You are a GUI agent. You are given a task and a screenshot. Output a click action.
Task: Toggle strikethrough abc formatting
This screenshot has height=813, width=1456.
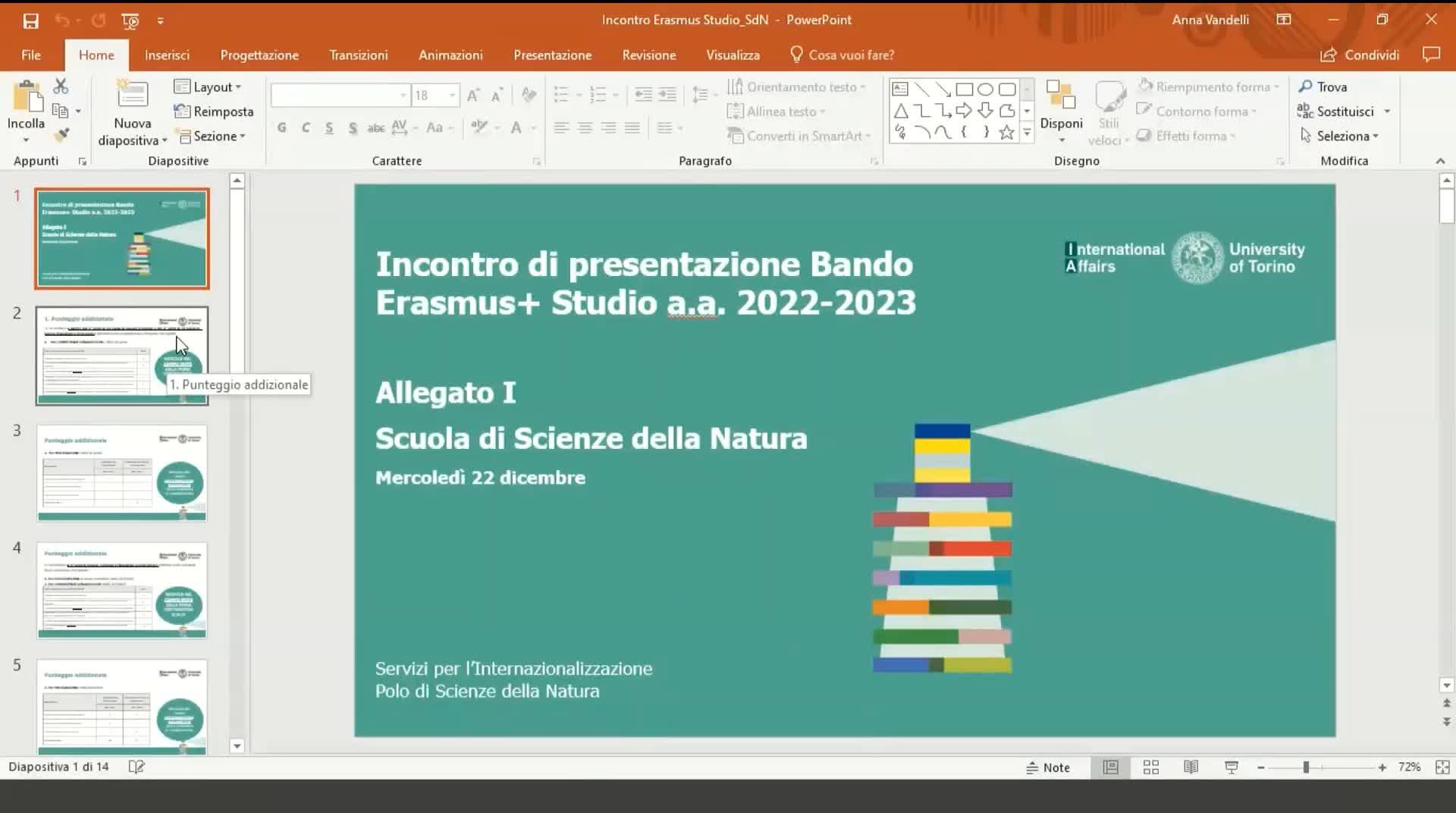376,127
